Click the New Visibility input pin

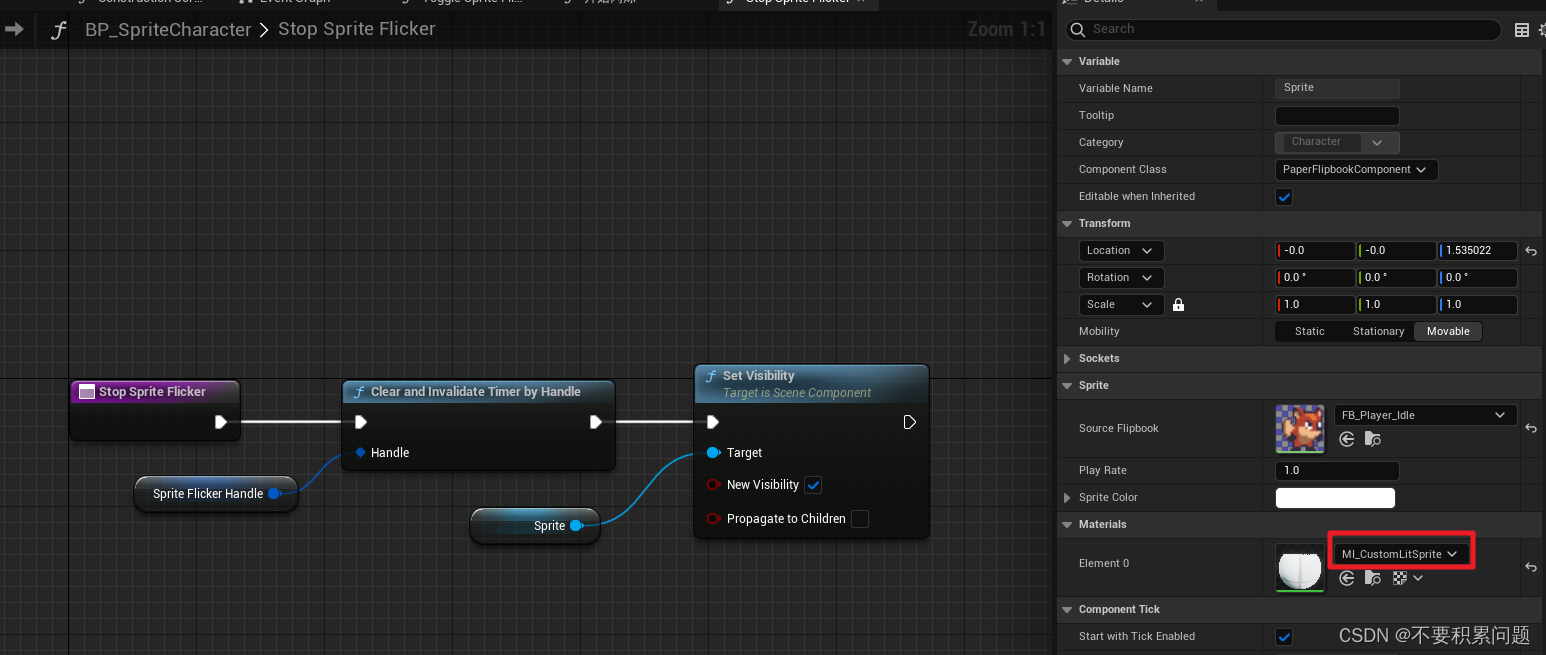[x=713, y=485]
